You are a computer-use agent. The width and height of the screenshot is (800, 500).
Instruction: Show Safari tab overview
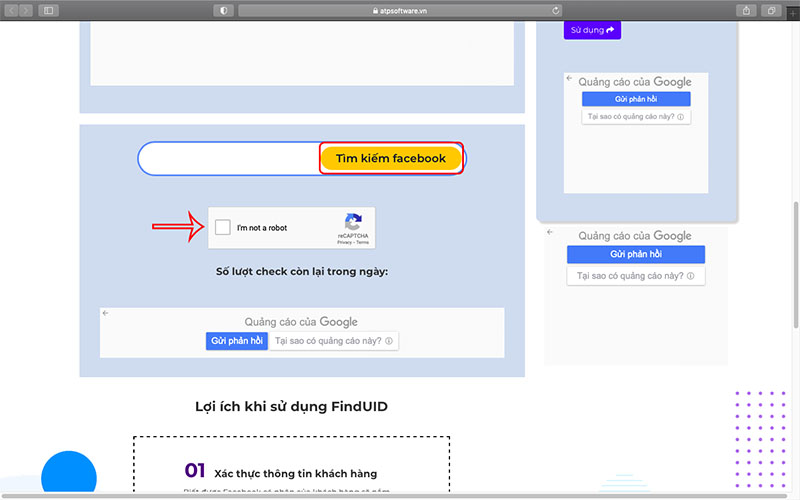pyautogui.click(x=771, y=10)
